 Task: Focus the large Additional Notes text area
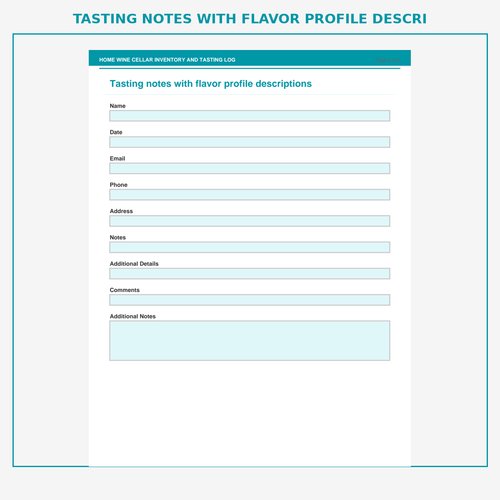point(249,341)
